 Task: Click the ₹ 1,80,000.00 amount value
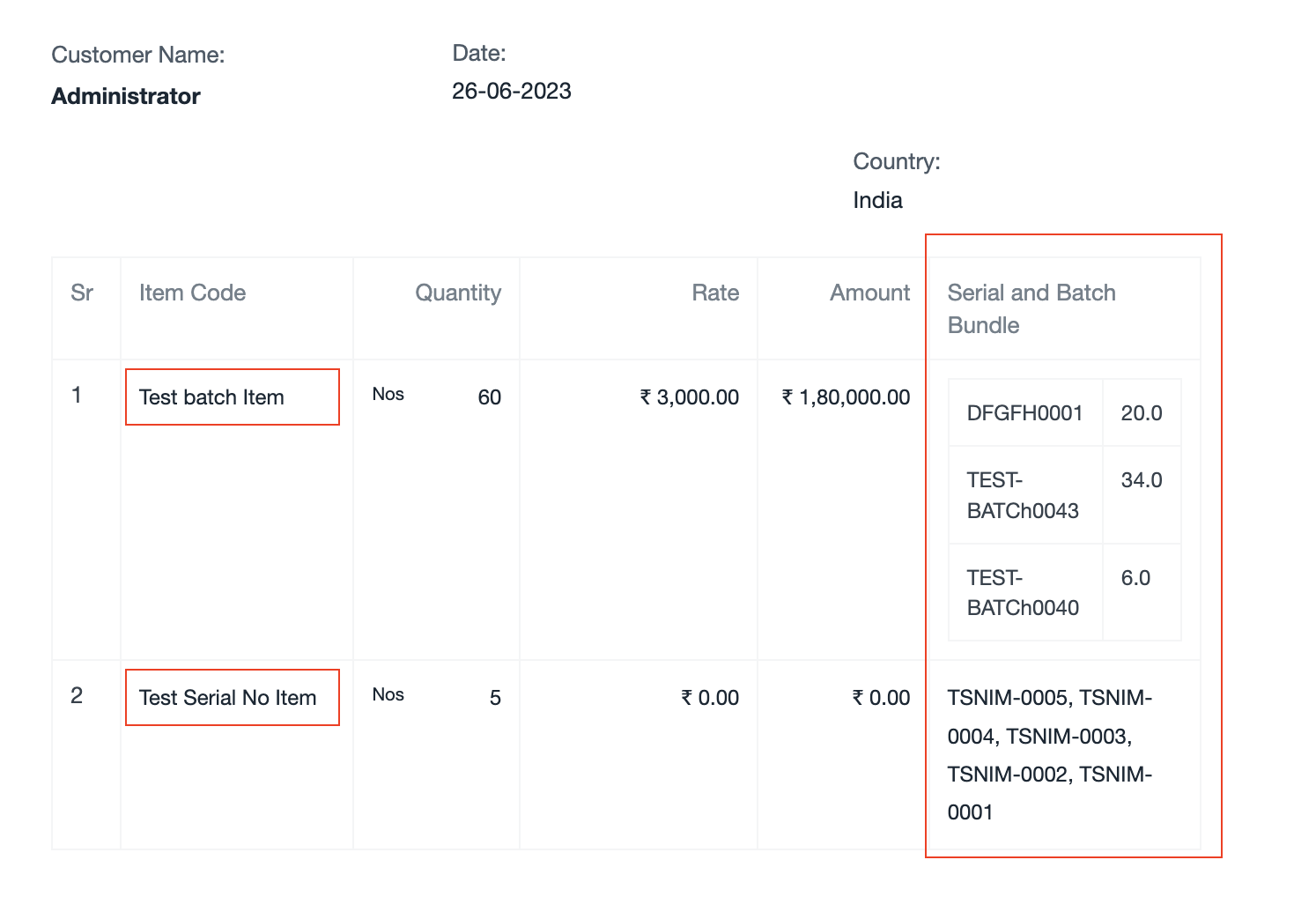pyautogui.click(x=846, y=397)
